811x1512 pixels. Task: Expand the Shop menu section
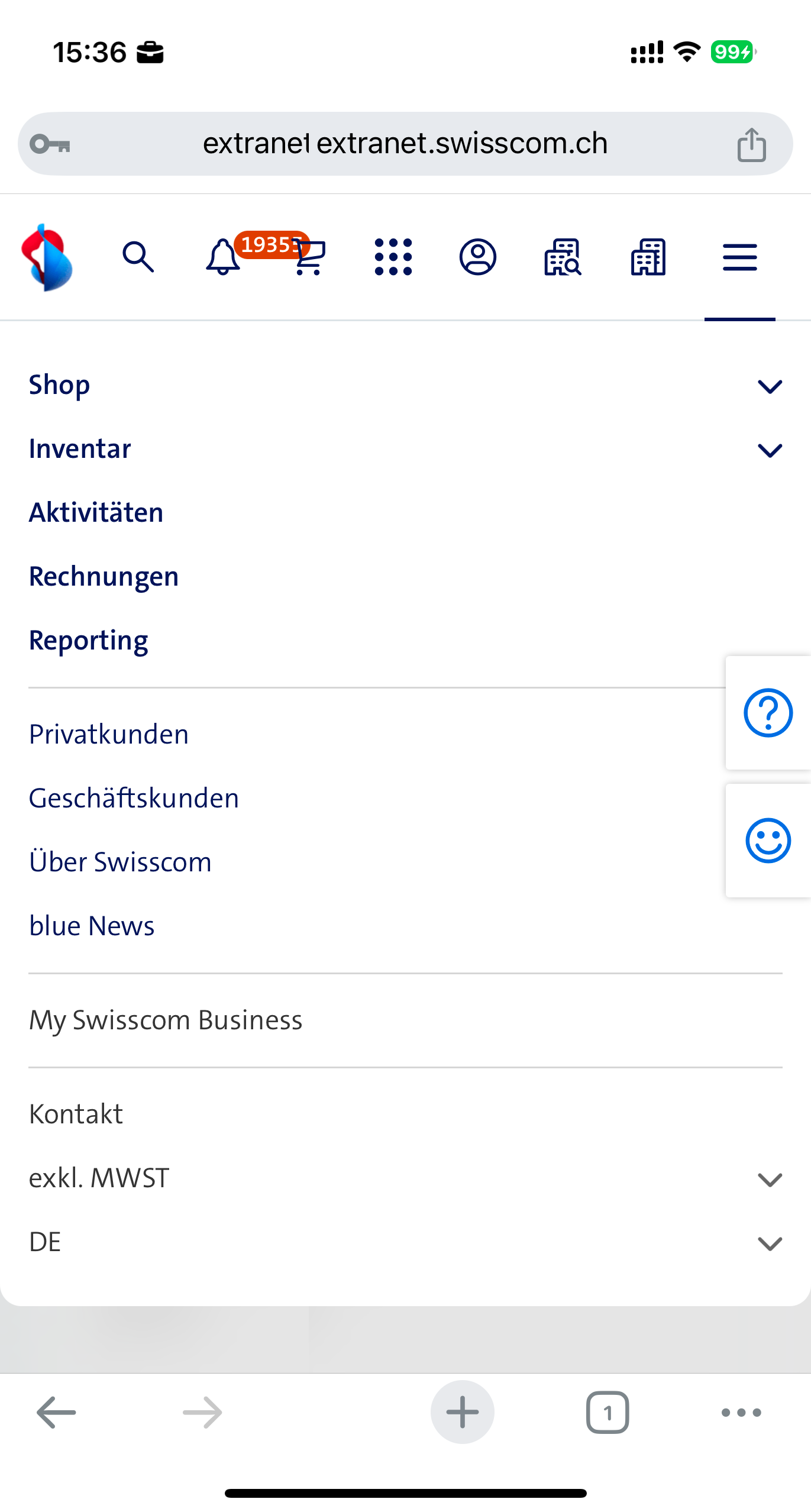click(770, 386)
